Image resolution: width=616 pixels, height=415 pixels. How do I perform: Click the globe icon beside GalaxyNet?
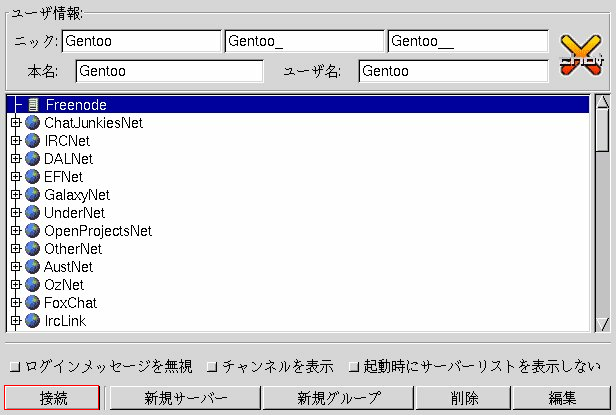point(33,195)
